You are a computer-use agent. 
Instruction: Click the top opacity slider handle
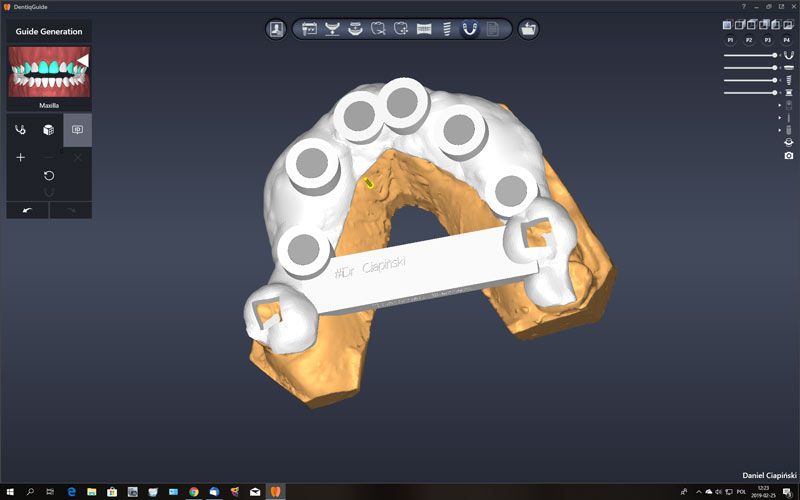click(x=775, y=55)
